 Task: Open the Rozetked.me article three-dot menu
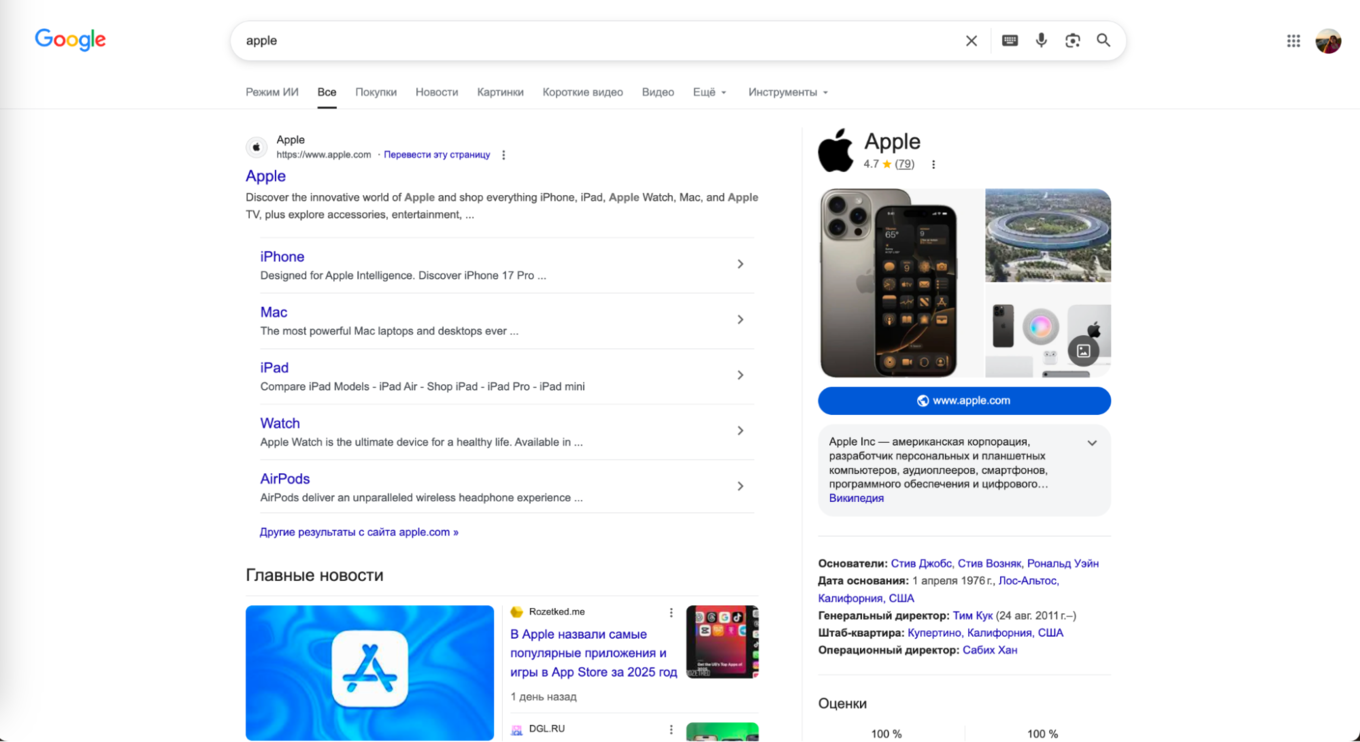tap(671, 611)
